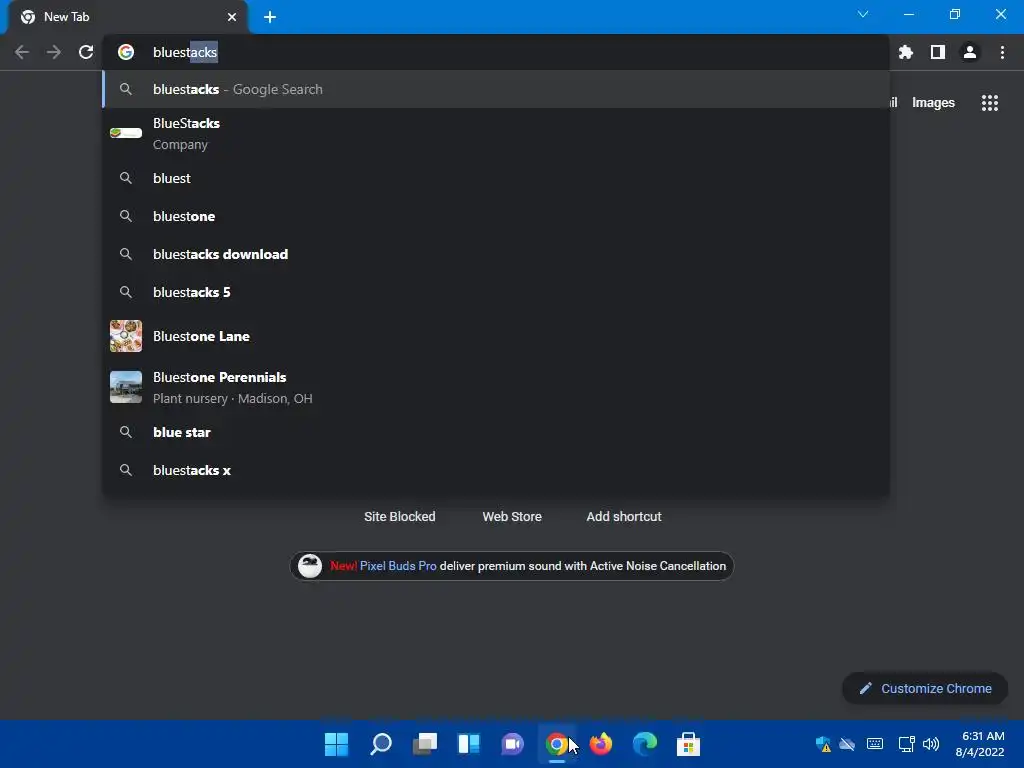Open the Chat app in taskbar
This screenshot has width=1024, height=768.
513,744
